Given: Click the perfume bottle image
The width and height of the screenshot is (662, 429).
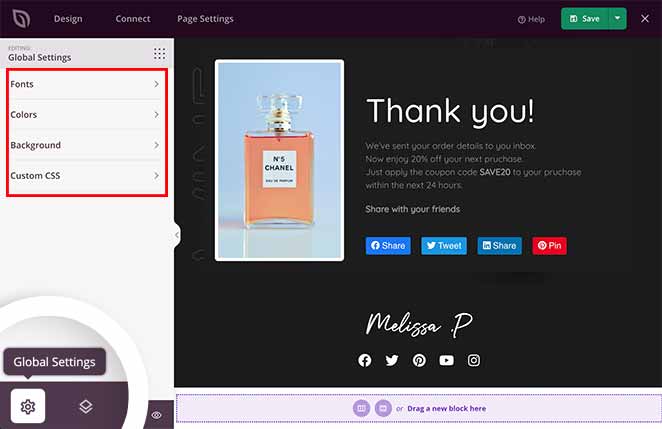Looking at the screenshot, I should coord(279,160).
